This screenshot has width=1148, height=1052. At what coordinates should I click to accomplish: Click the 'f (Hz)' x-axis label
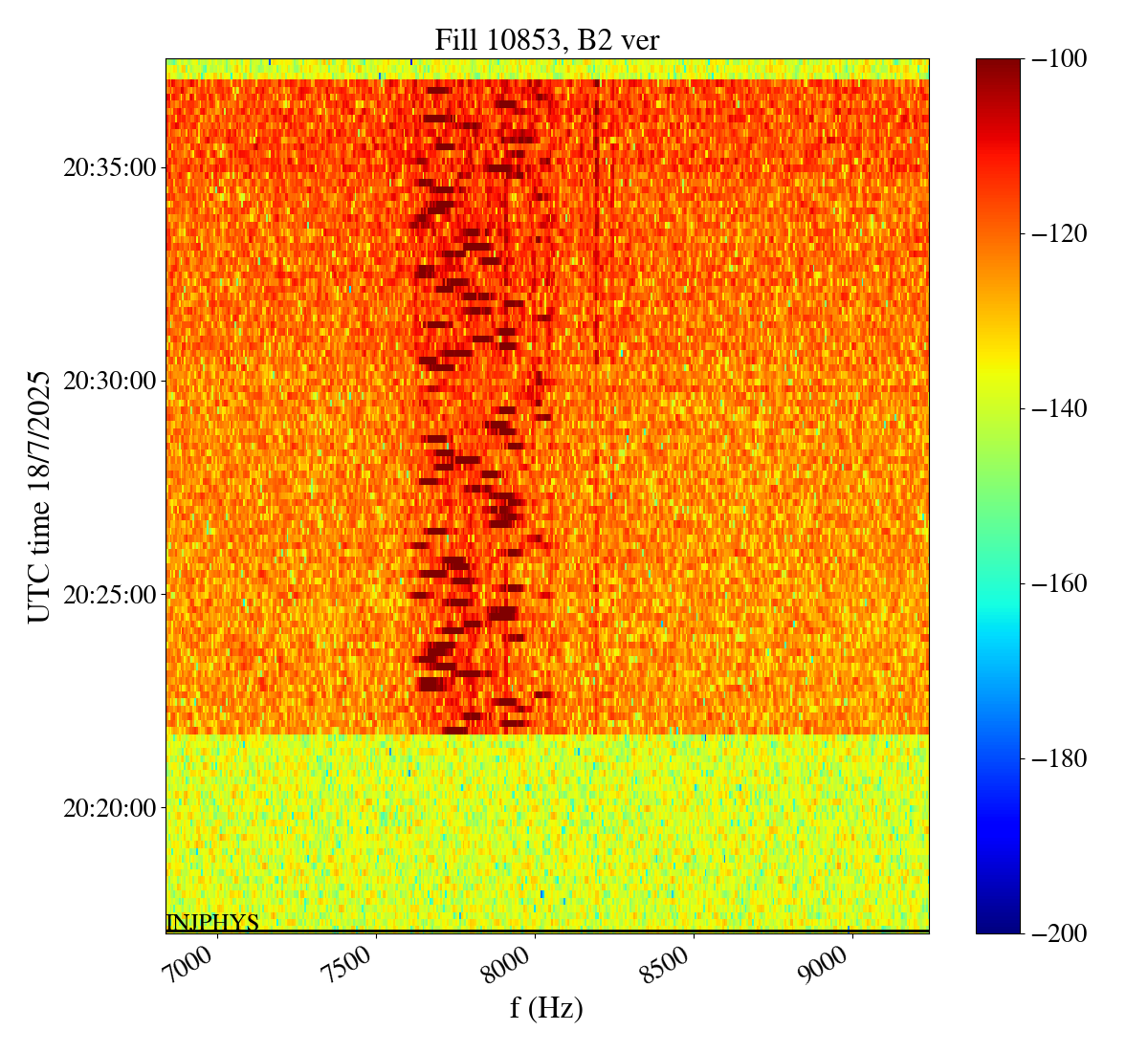(x=546, y=1007)
